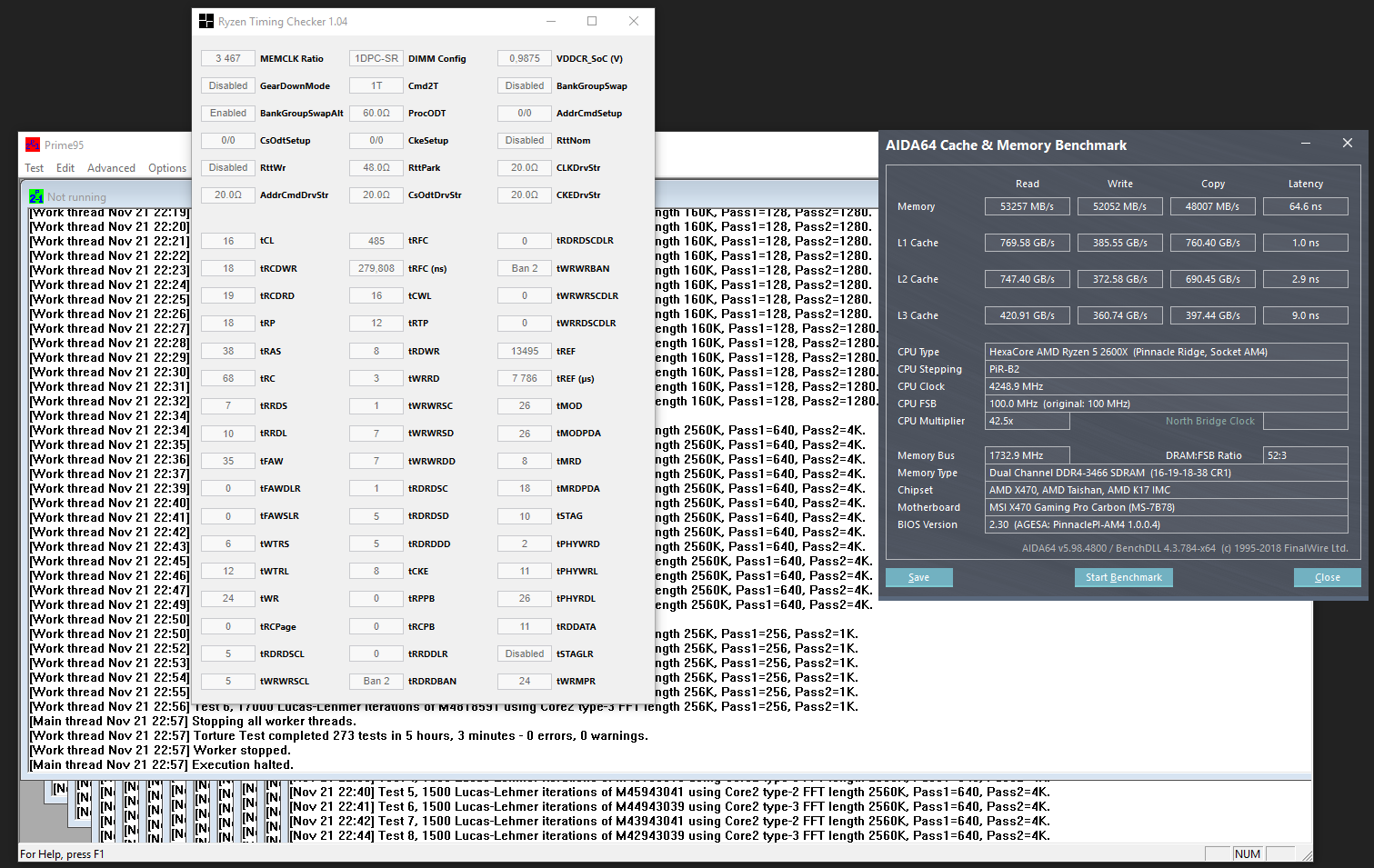Viewport: 1374px width, 868px height.
Task: Select the RttPark value field
Action: 376,167
